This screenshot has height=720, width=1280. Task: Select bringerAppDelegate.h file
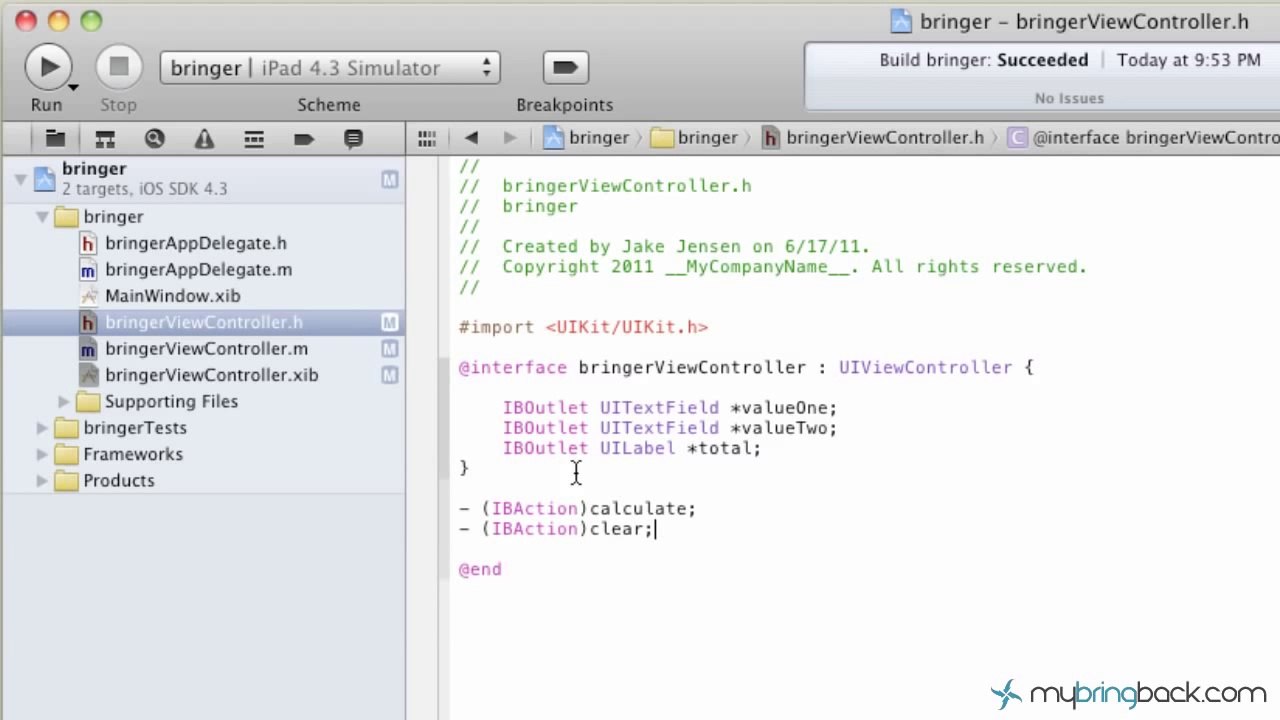click(x=195, y=243)
